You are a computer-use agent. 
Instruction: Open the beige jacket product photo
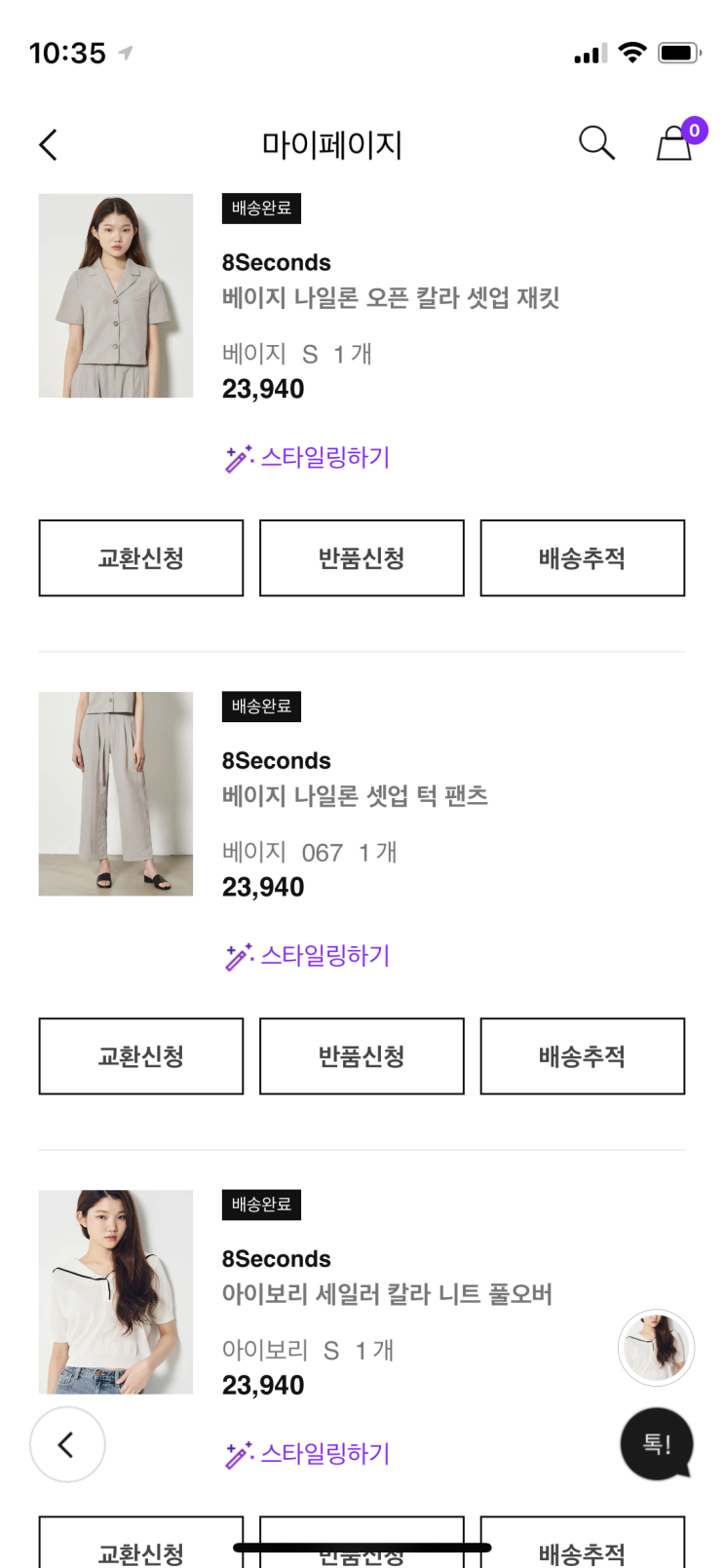(116, 296)
